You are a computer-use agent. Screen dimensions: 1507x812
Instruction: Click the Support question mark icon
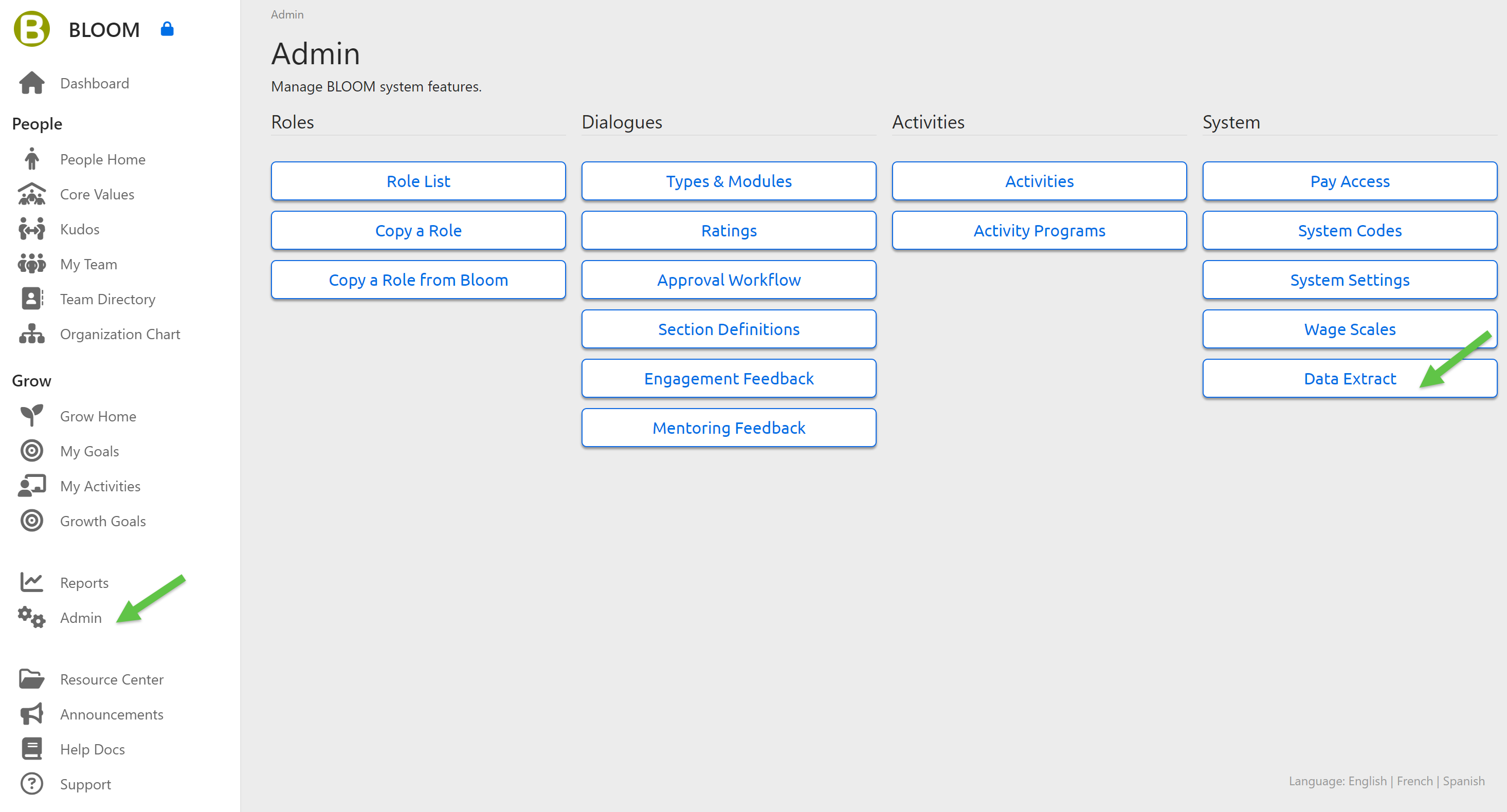coord(31,784)
